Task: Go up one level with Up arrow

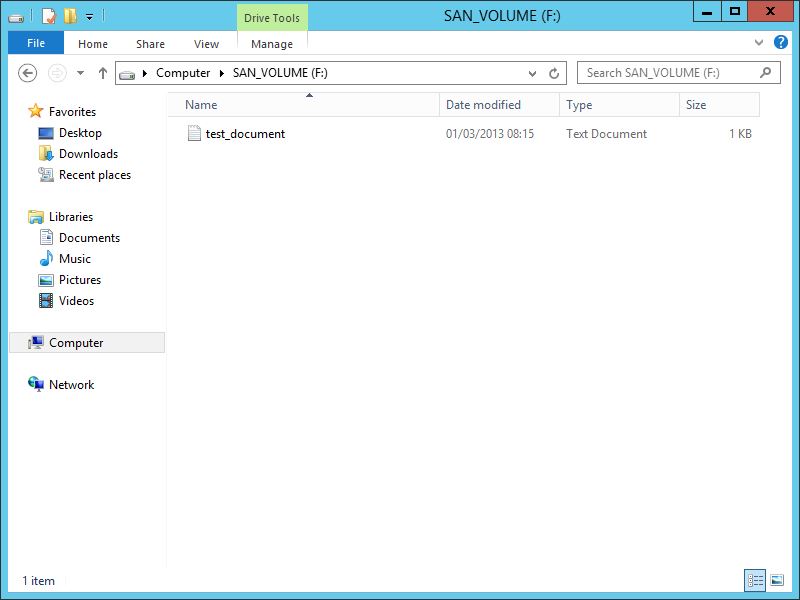Action: click(x=102, y=73)
